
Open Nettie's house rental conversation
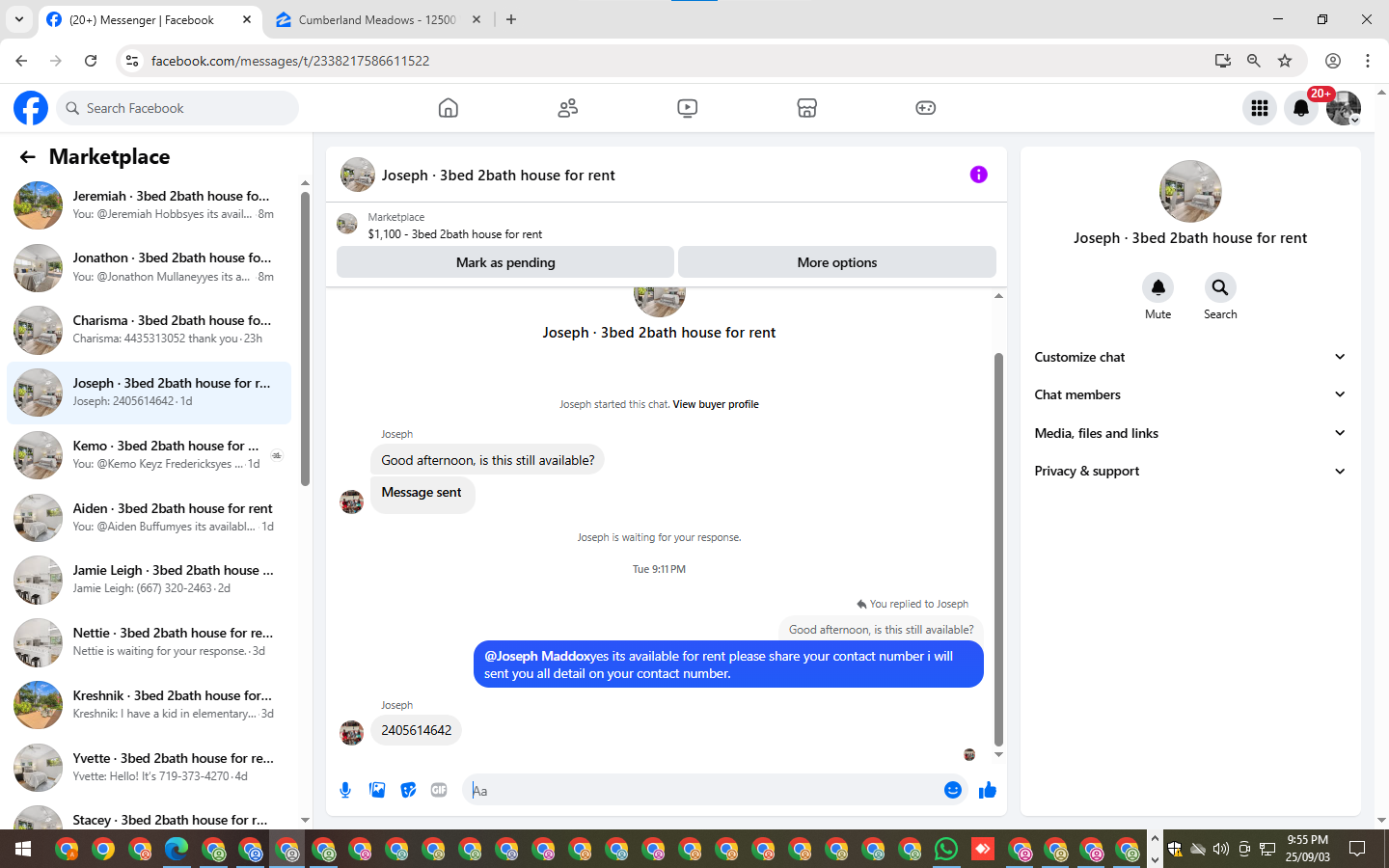click(x=149, y=642)
